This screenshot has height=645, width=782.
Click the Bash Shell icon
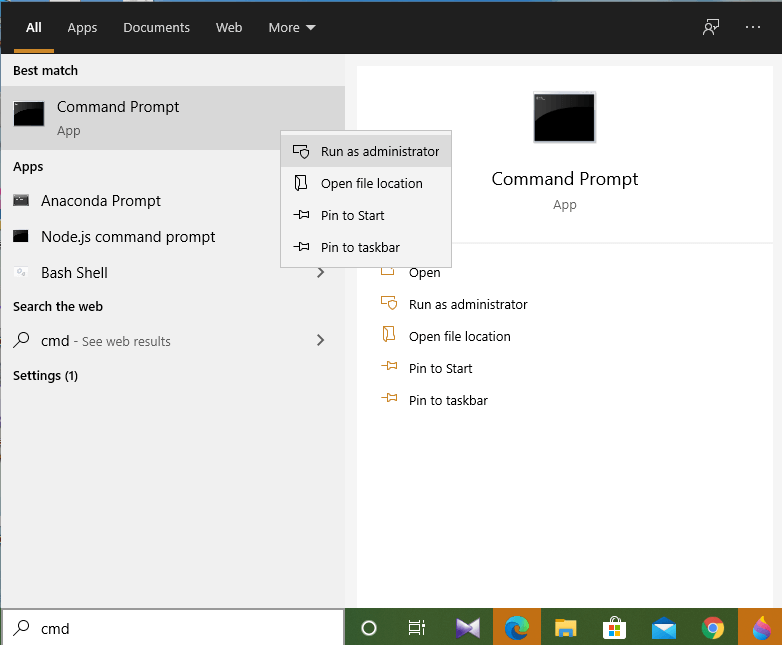(x=21, y=272)
